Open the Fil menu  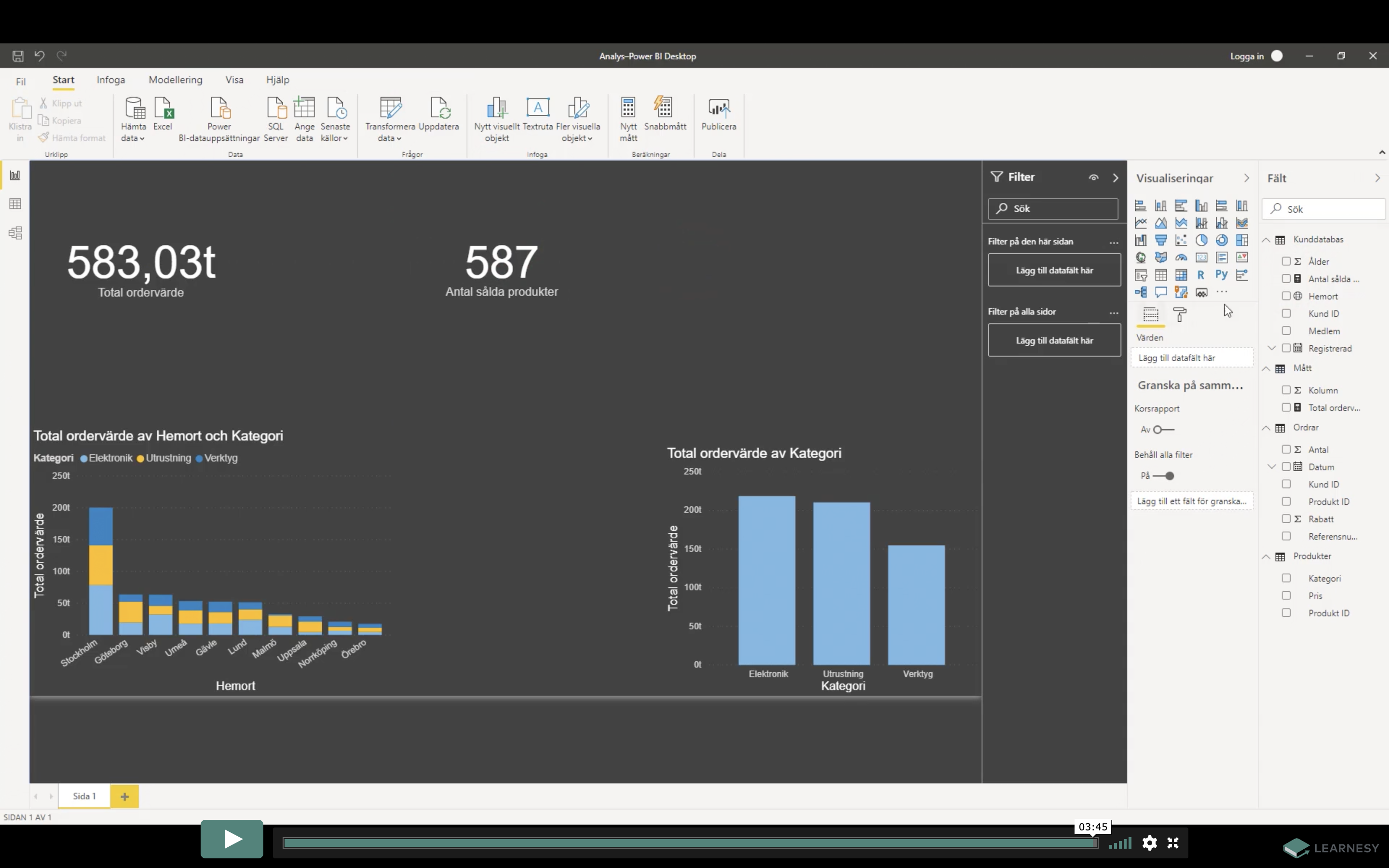21,81
